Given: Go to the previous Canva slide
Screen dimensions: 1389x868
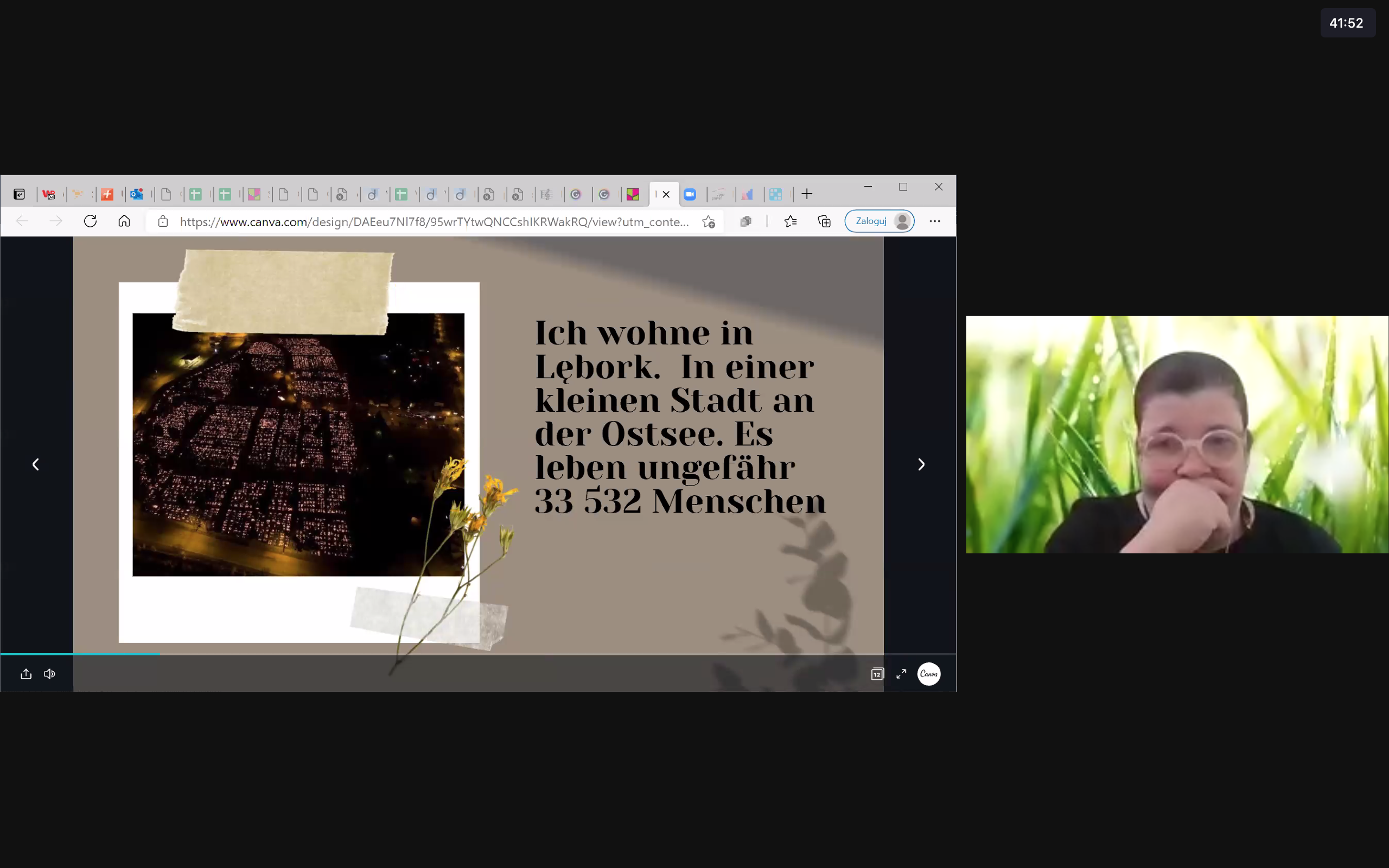Looking at the screenshot, I should click(36, 464).
